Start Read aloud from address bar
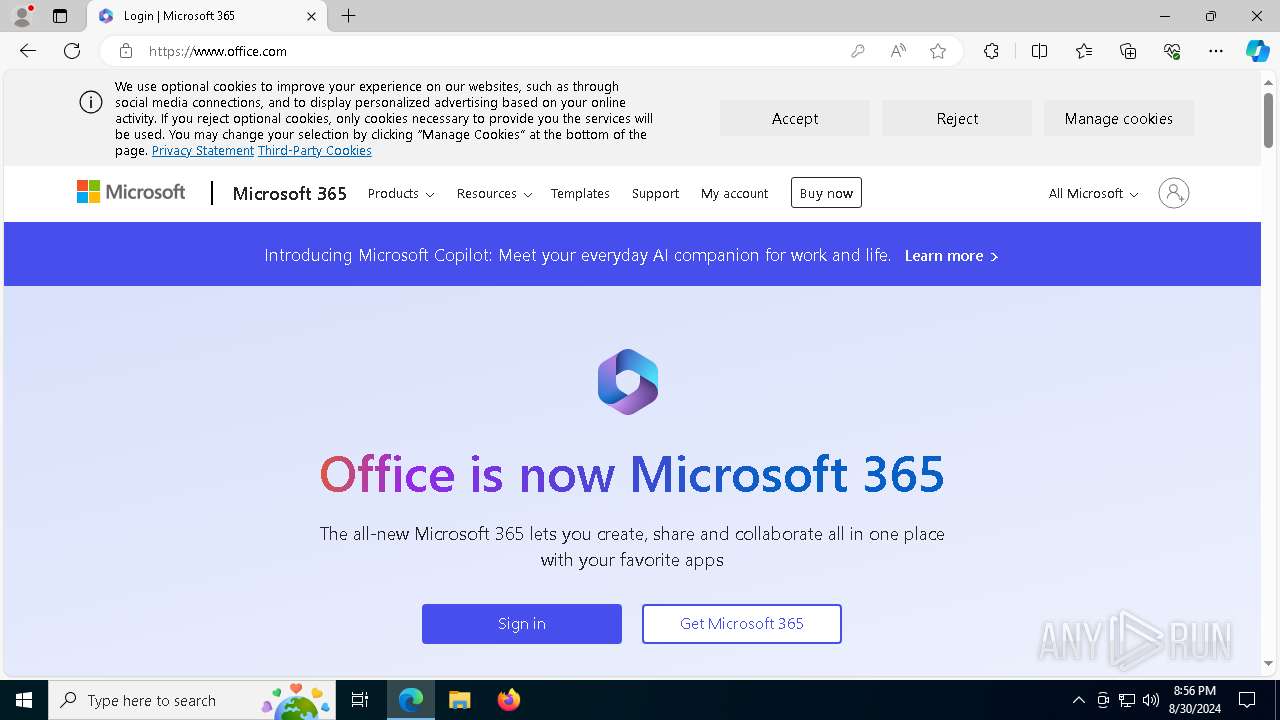Image resolution: width=1280 pixels, height=720 pixels. (898, 51)
